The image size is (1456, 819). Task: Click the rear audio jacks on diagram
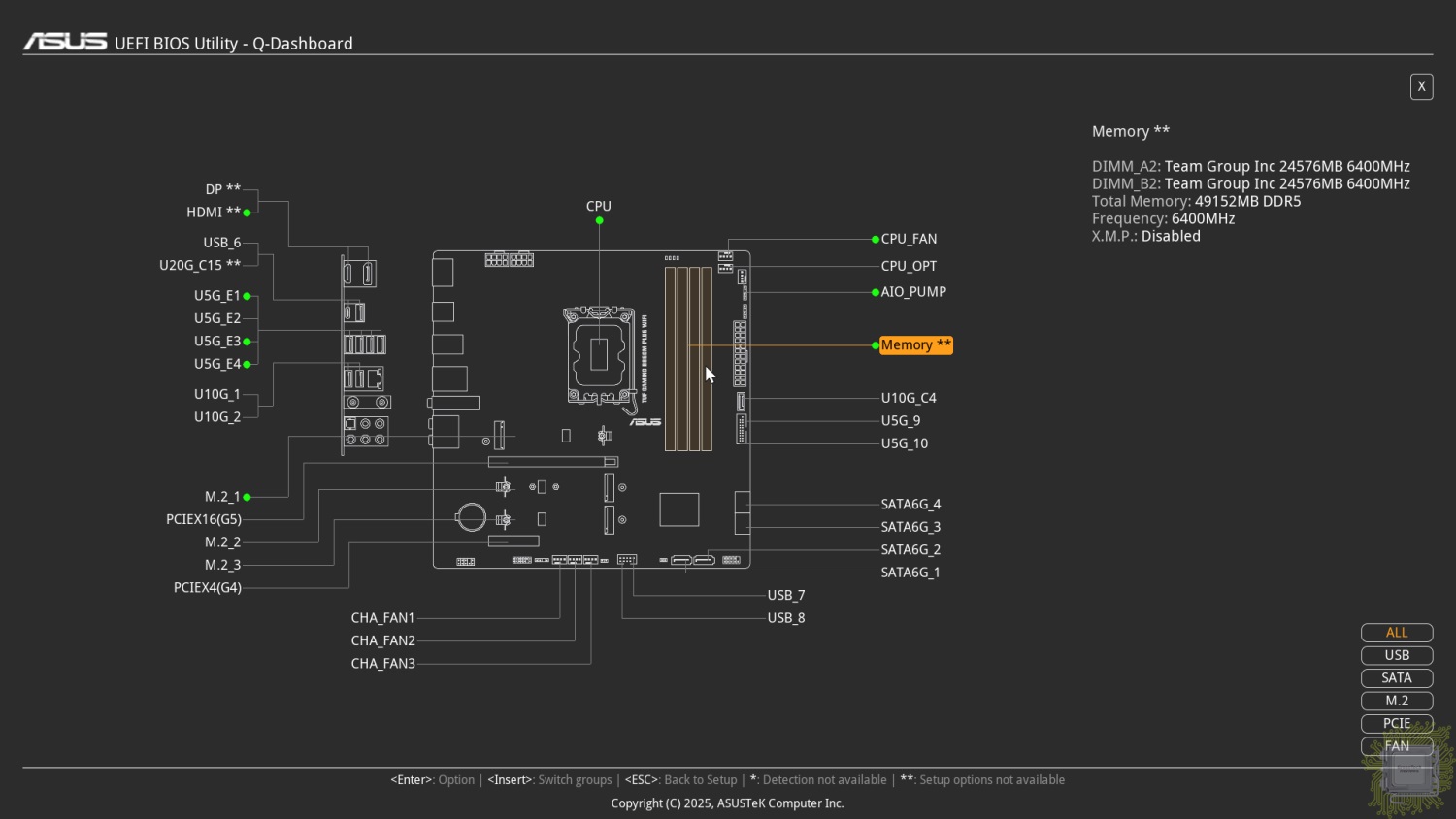point(367,431)
